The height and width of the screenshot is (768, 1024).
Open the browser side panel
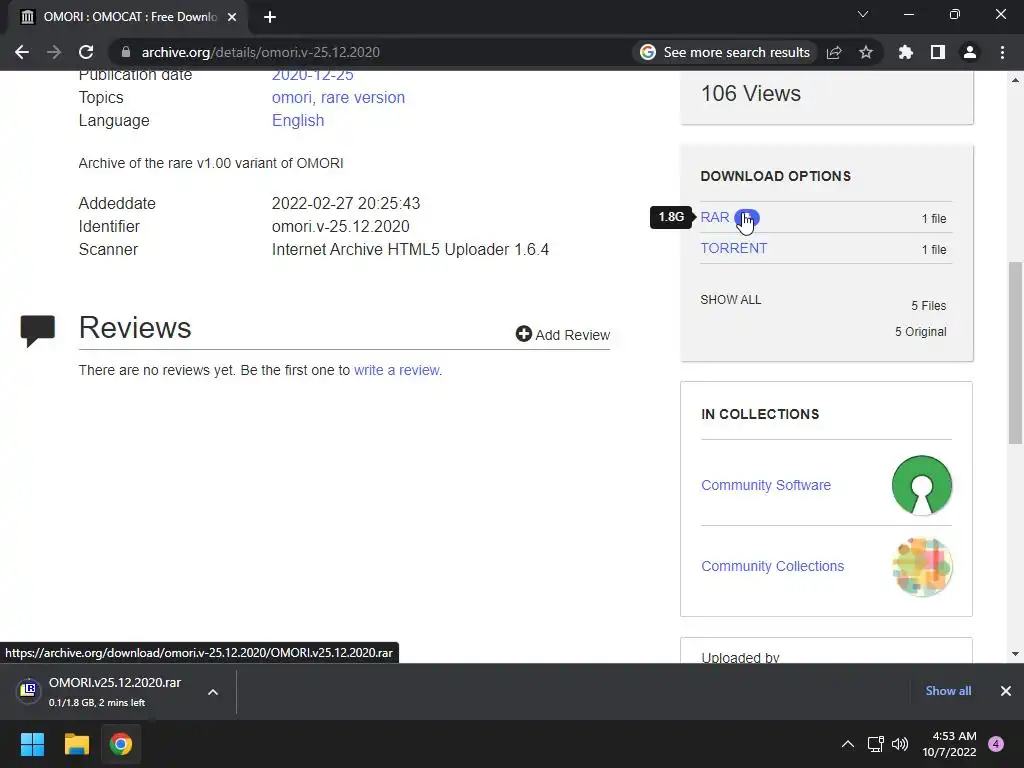click(938, 52)
